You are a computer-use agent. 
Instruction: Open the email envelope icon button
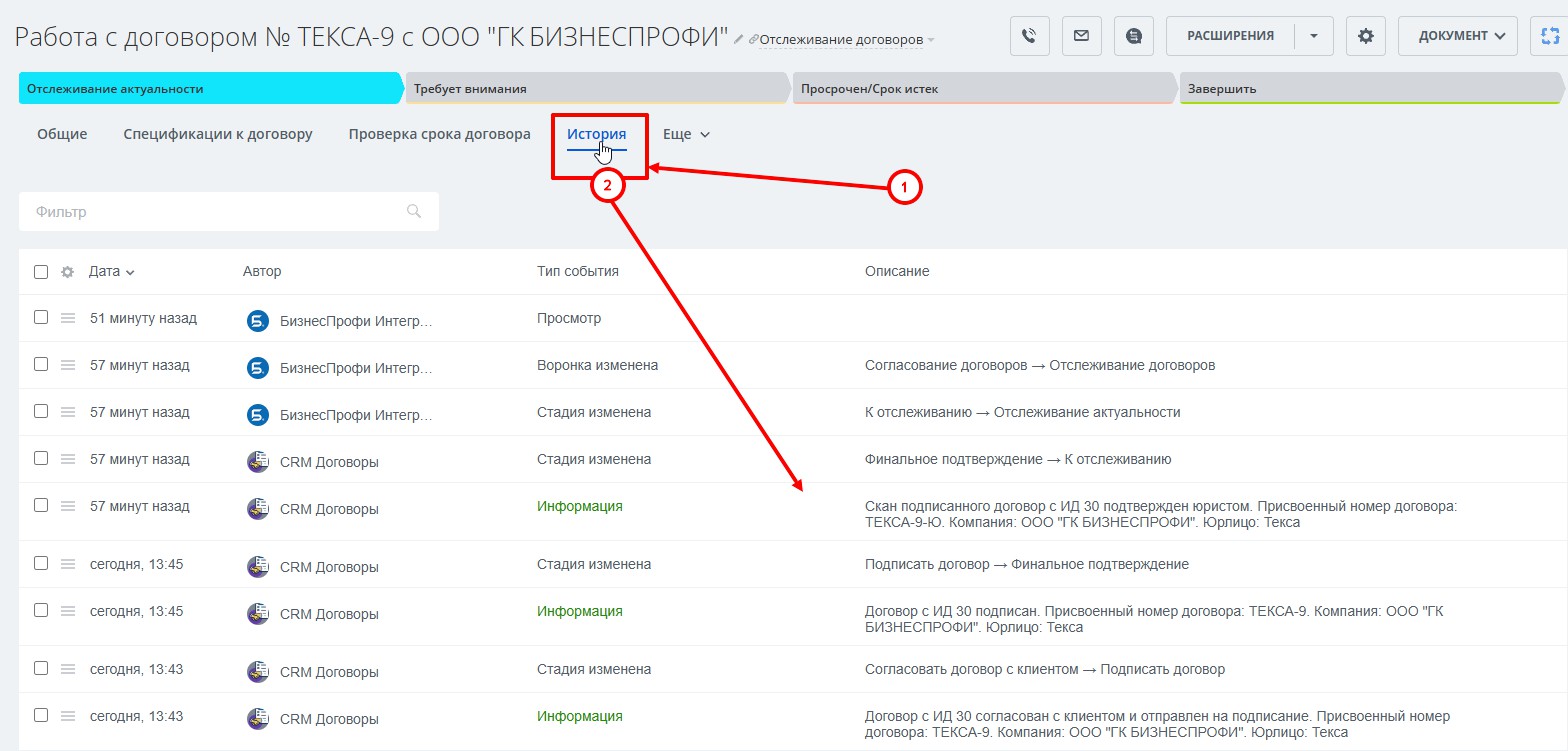[x=1081, y=36]
